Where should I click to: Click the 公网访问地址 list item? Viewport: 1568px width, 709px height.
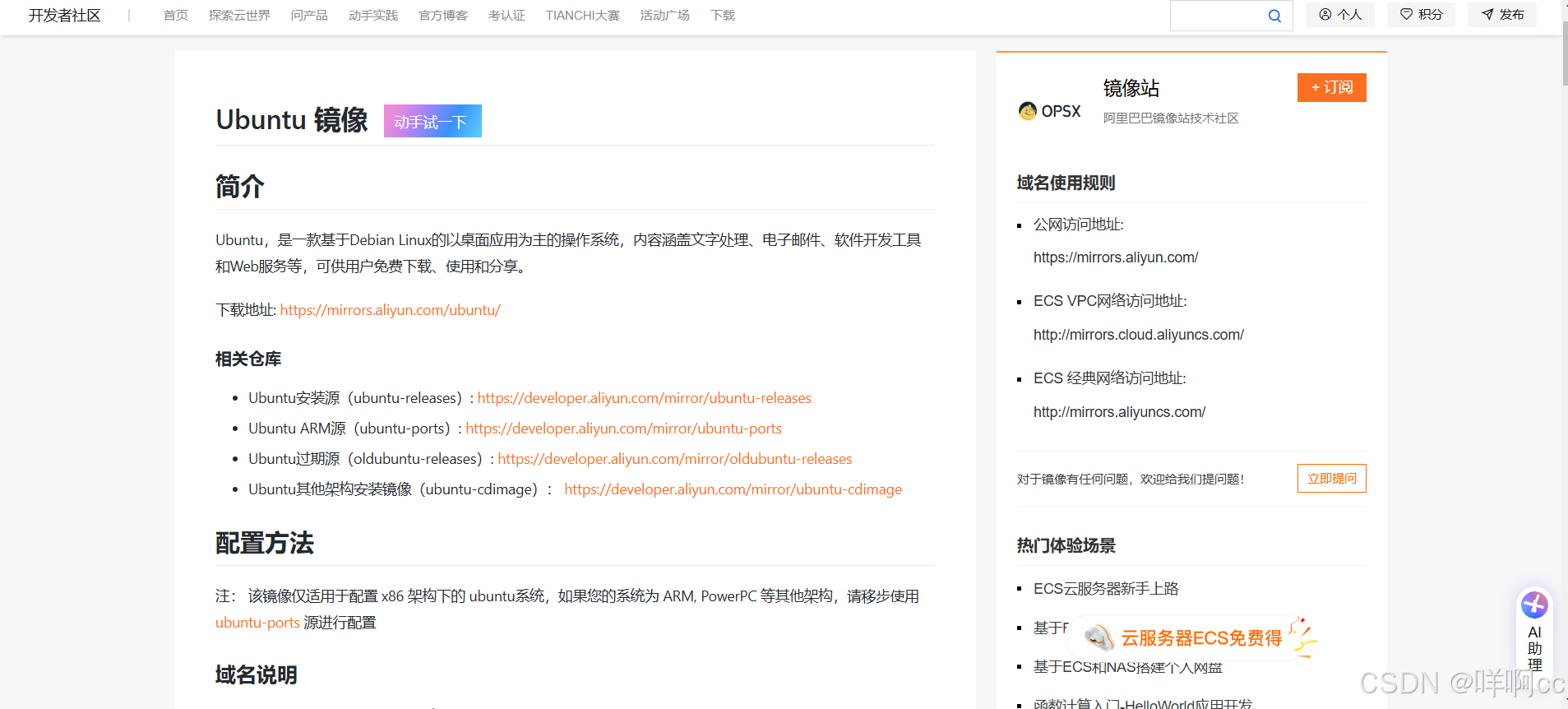1079,225
